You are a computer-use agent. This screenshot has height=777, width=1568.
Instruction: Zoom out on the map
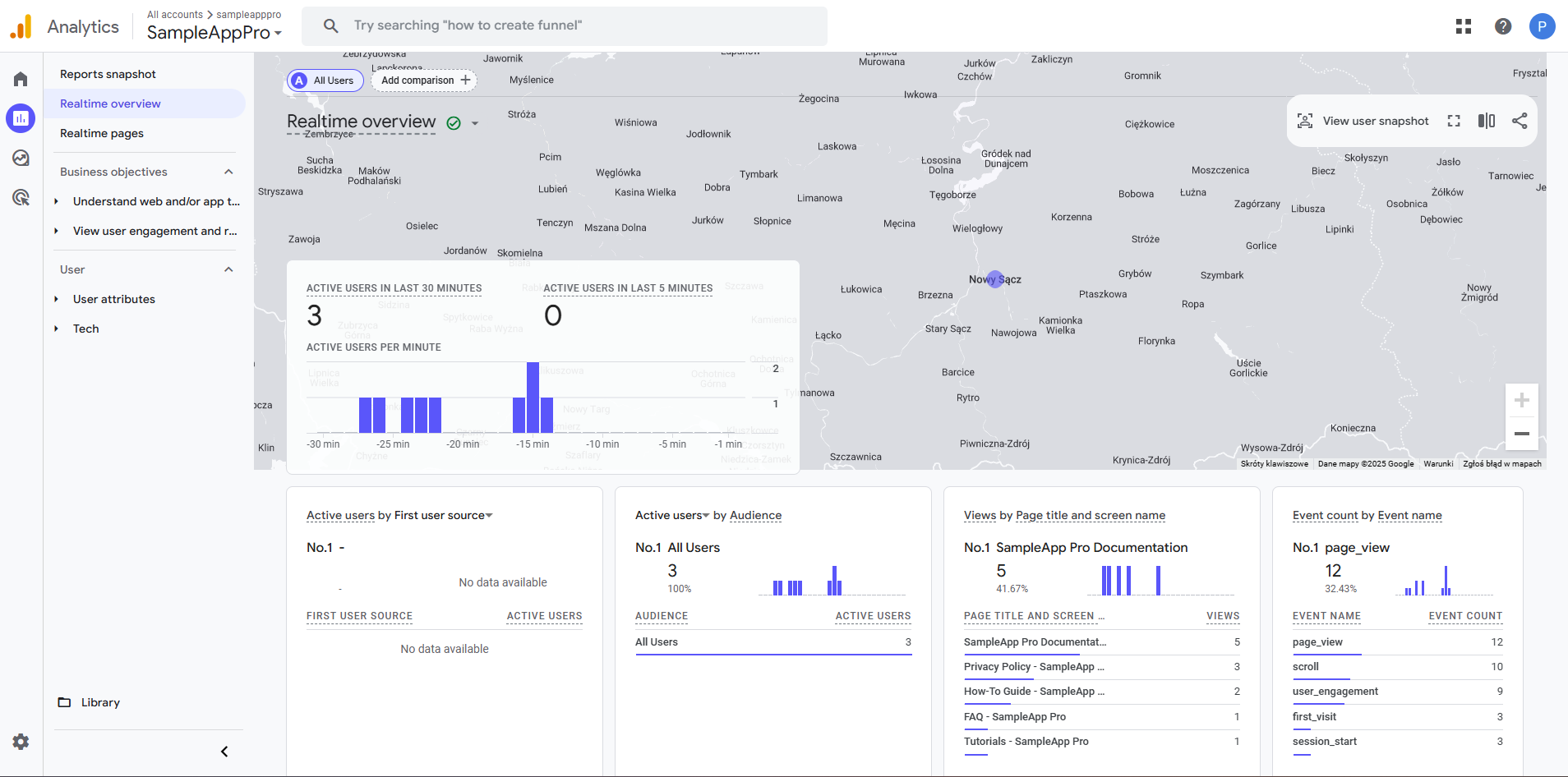coord(1522,434)
